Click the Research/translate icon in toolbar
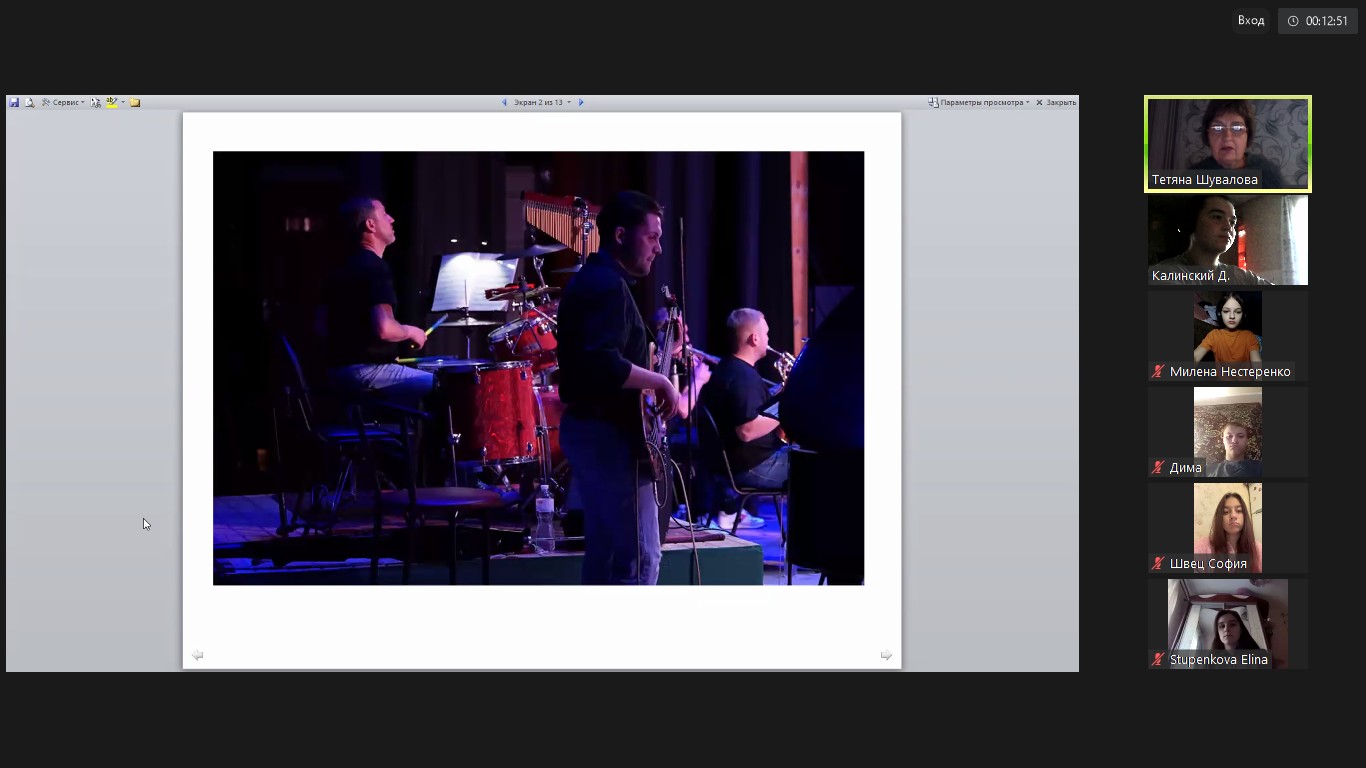This screenshot has width=1366, height=768. coord(96,102)
